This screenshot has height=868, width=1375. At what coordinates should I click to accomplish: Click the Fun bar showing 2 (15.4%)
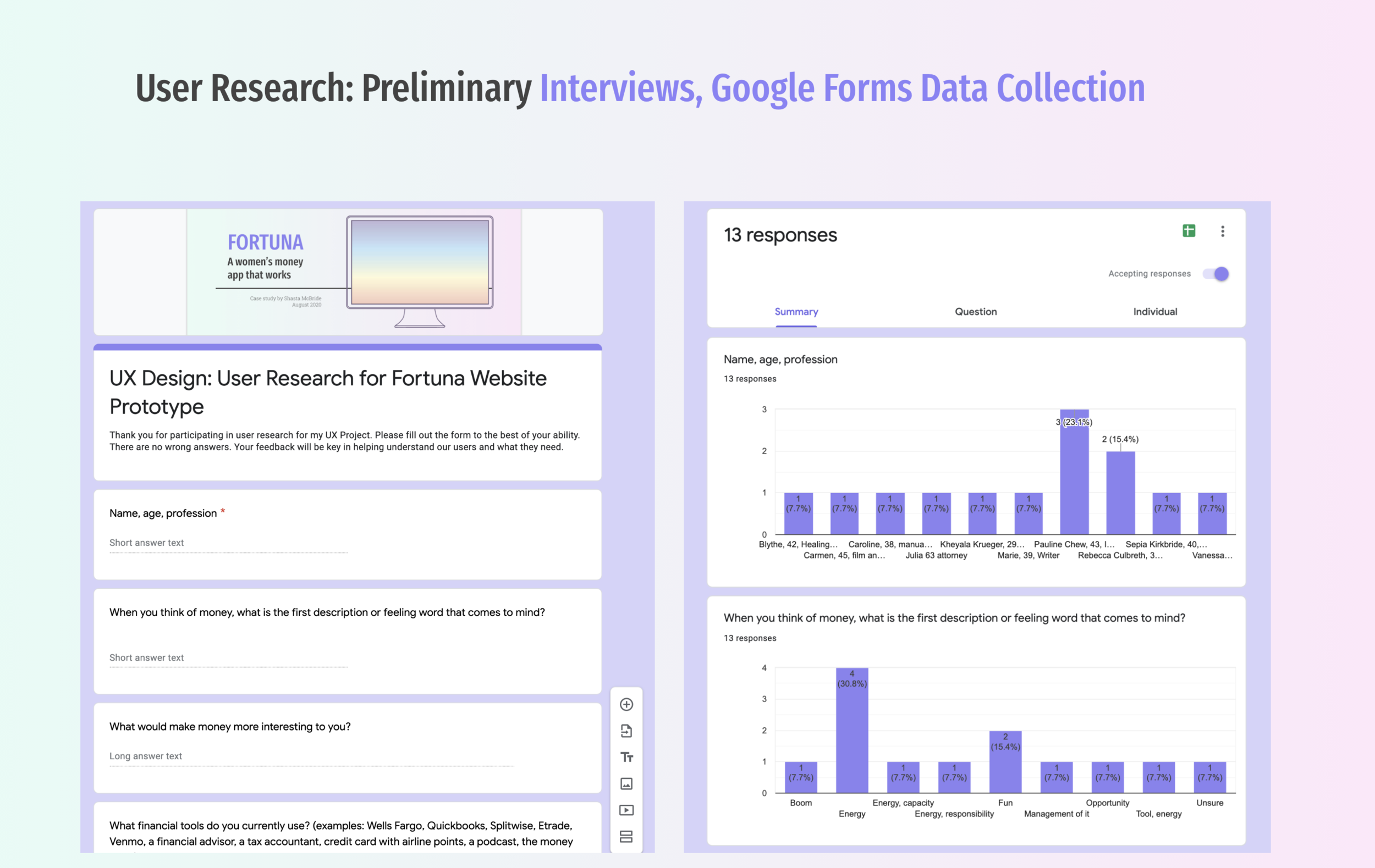pyautogui.click(x=1005, y=762)
